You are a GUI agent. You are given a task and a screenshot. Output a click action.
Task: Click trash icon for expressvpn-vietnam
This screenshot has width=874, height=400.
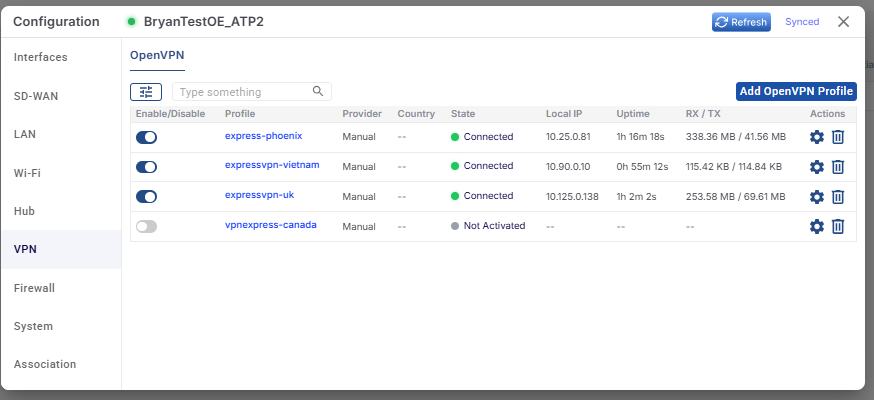(838, 167)
